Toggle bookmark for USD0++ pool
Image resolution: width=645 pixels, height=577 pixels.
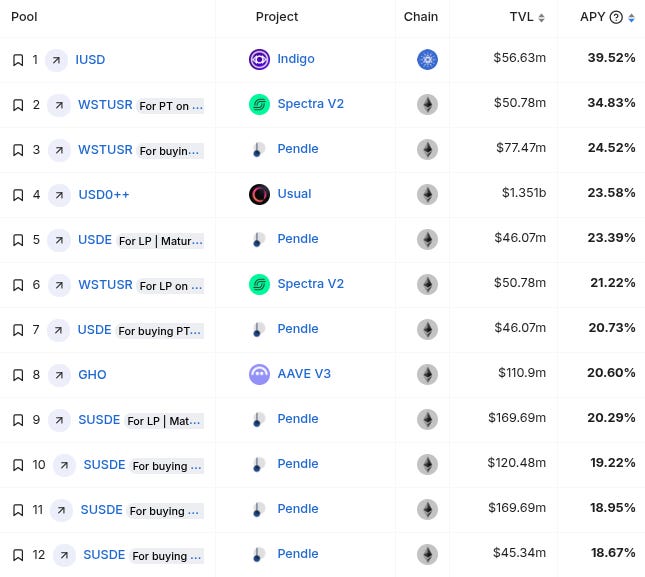coord(18,195)
